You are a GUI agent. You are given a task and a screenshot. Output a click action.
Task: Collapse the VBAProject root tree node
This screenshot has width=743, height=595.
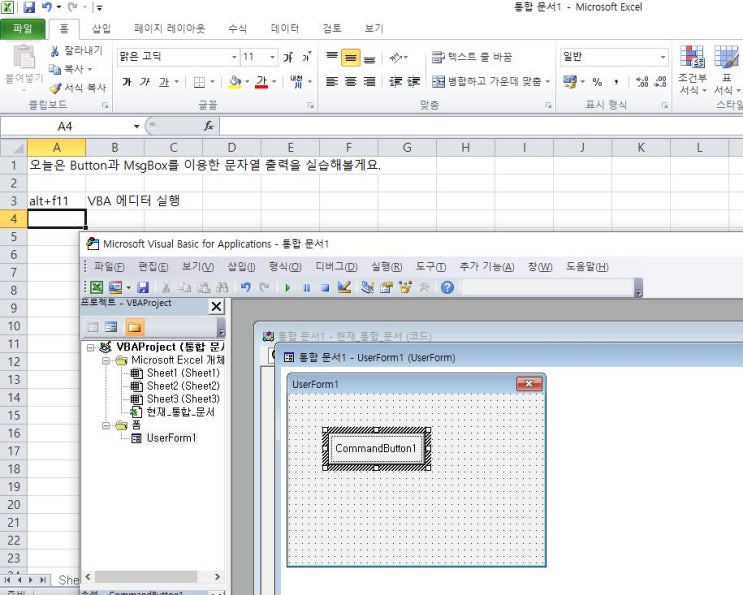(91, 347)
